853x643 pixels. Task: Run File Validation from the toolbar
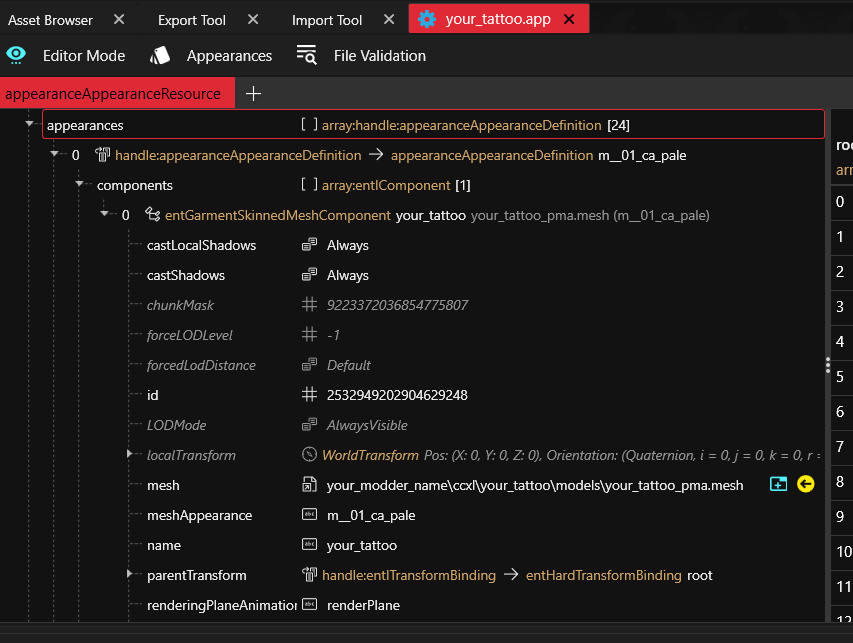tap(361, 55)
